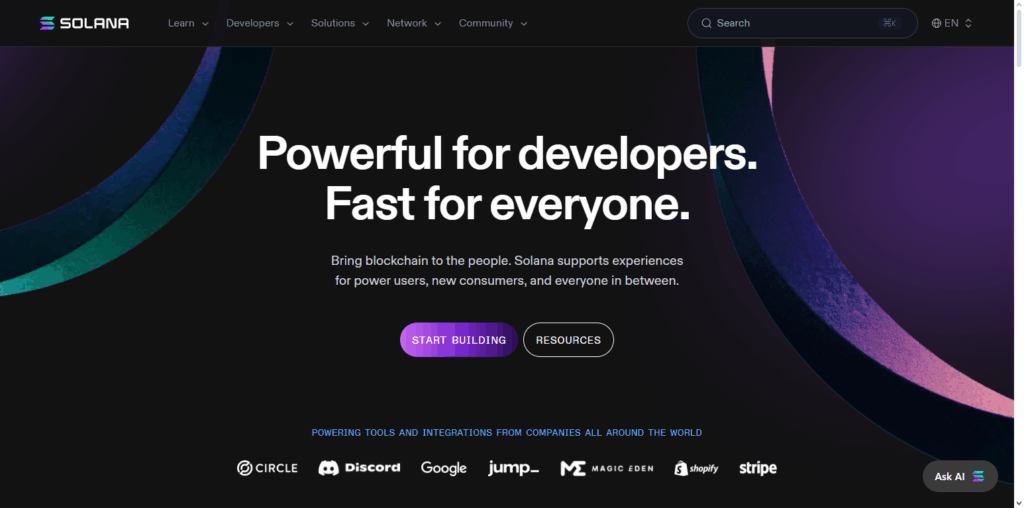Viewport: 1024px width, 508px height.
Task: Open the Ask AI chat button
Action: pyautogui.click(x=960, y=476)
